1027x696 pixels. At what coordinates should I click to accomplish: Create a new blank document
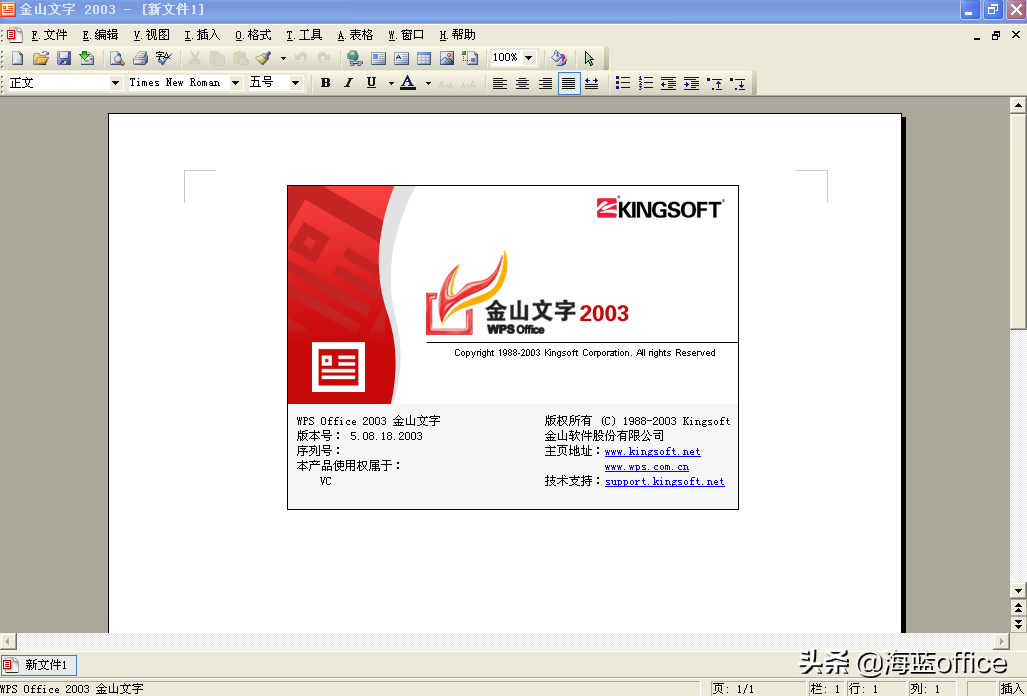[18, 58]
